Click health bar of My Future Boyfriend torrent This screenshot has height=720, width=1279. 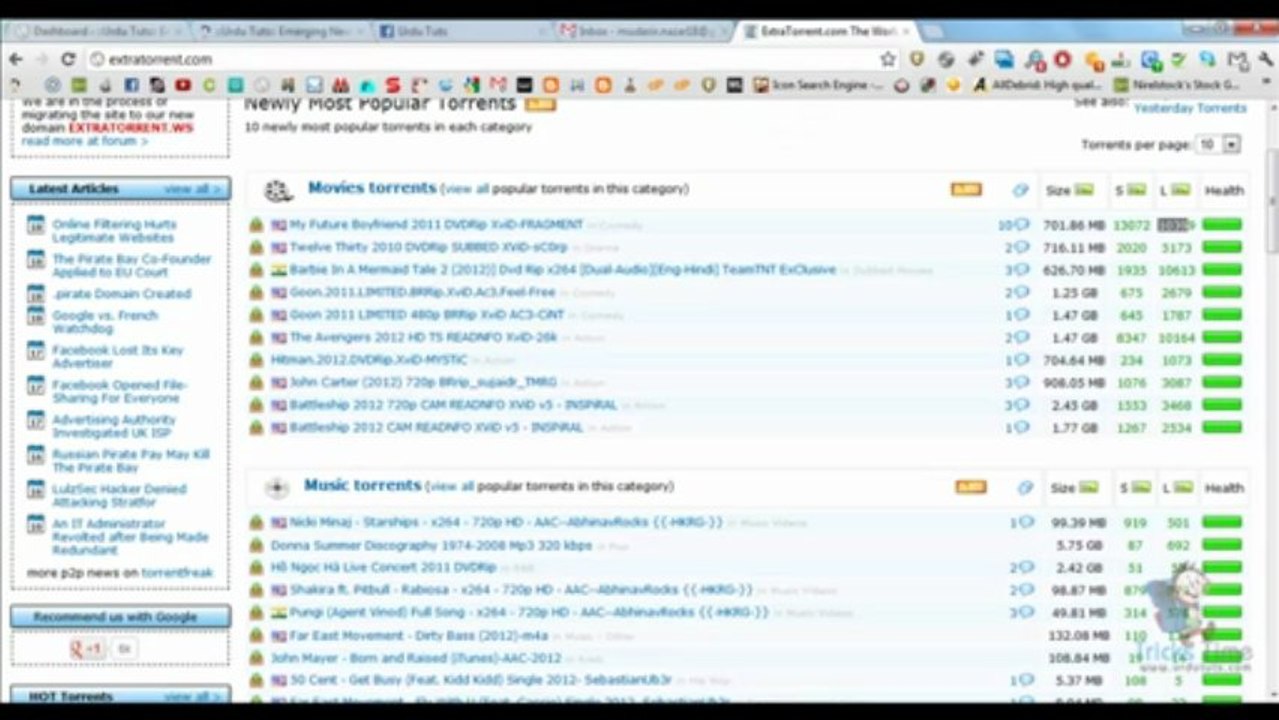pyautogui.click(x=1222, y=225)
